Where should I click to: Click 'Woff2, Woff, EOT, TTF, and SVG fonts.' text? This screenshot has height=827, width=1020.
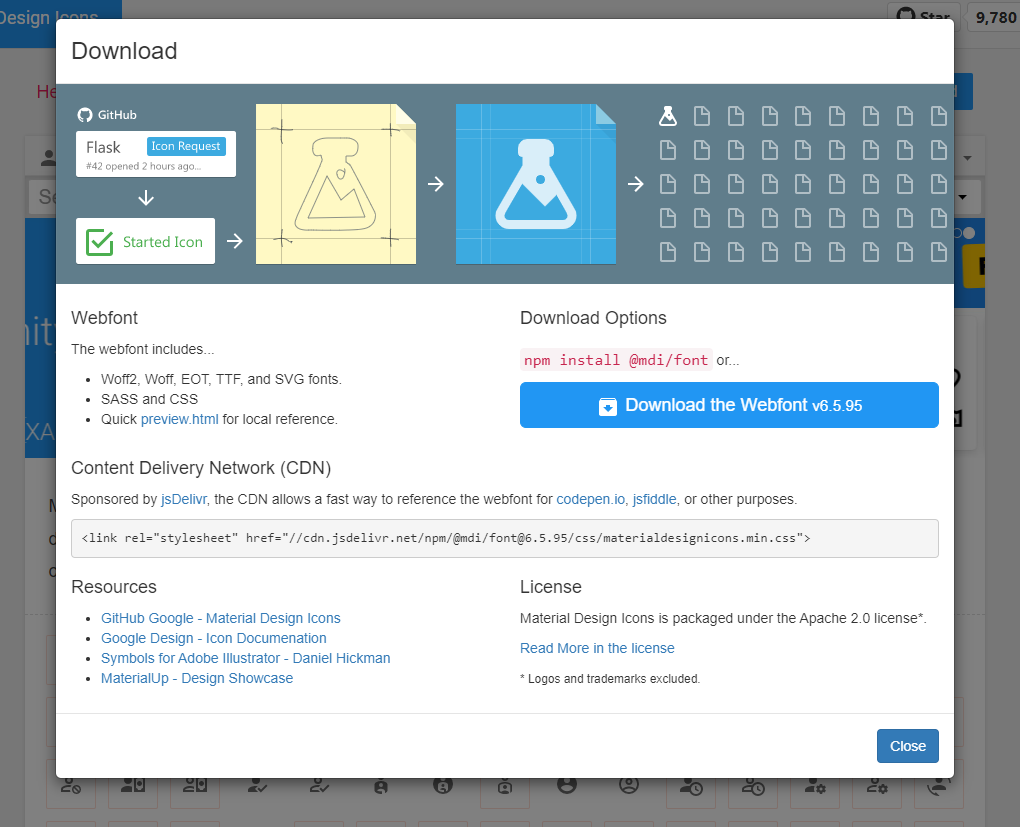221,379
